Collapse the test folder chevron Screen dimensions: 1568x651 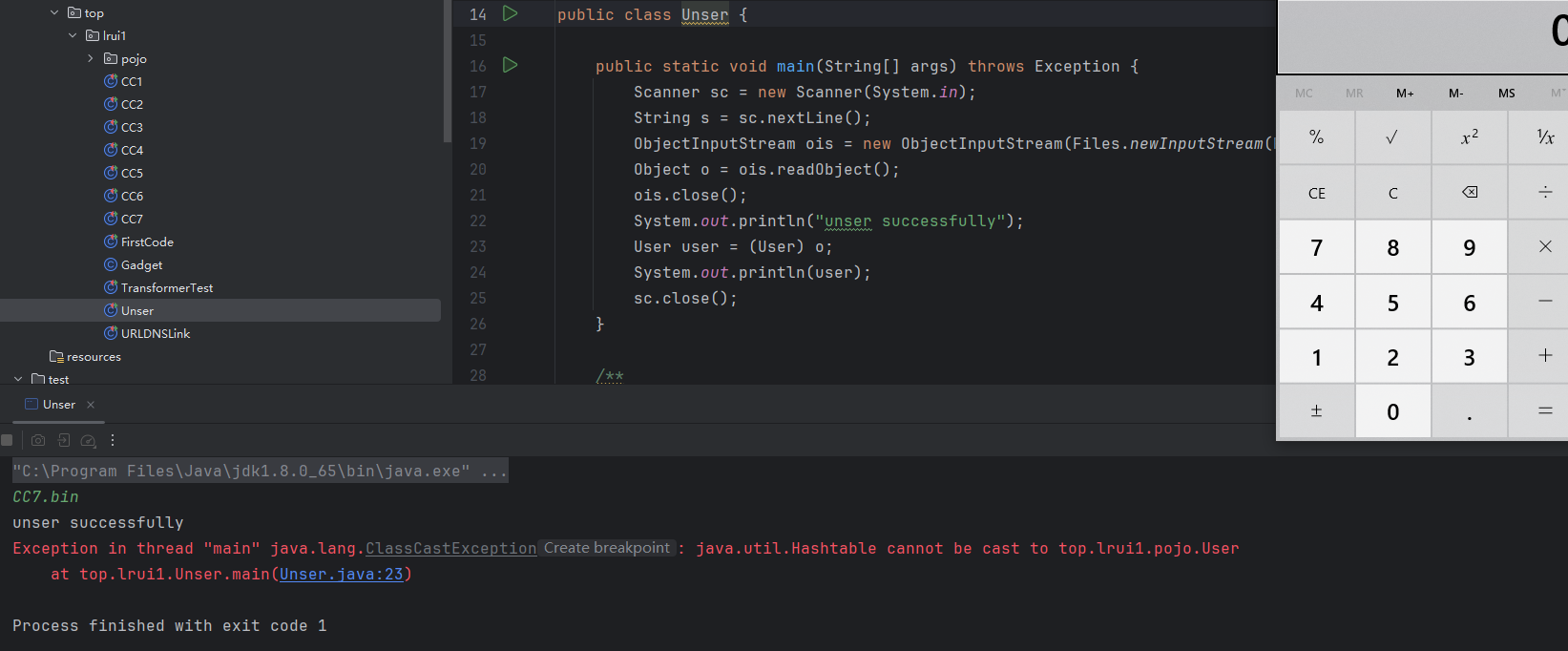(18, 379)
